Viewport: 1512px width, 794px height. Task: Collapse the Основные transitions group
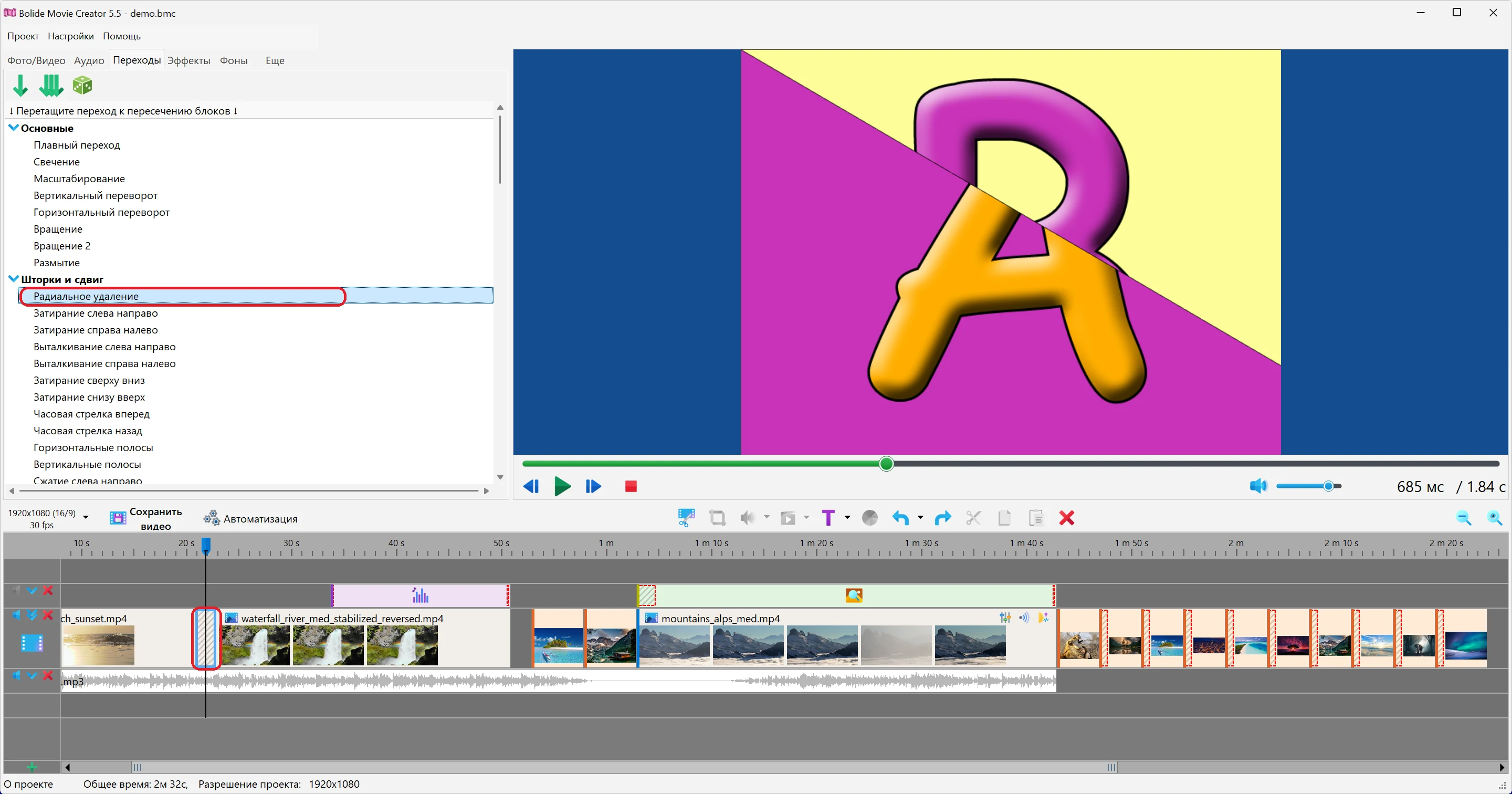coord(14,128)
